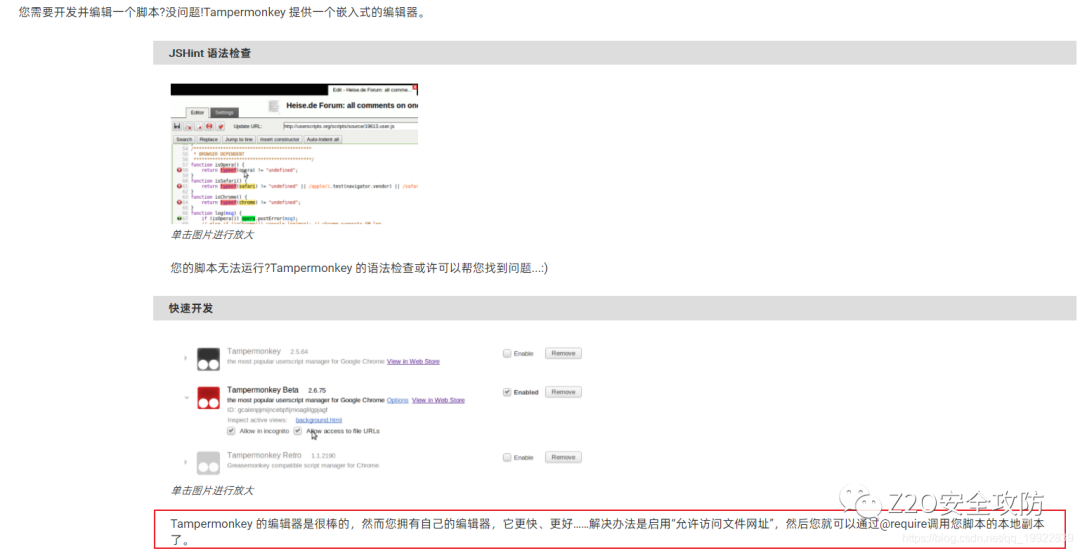Untick the Enabled checkbox for Tampermonkey Beta

click(x=507, y=392)
